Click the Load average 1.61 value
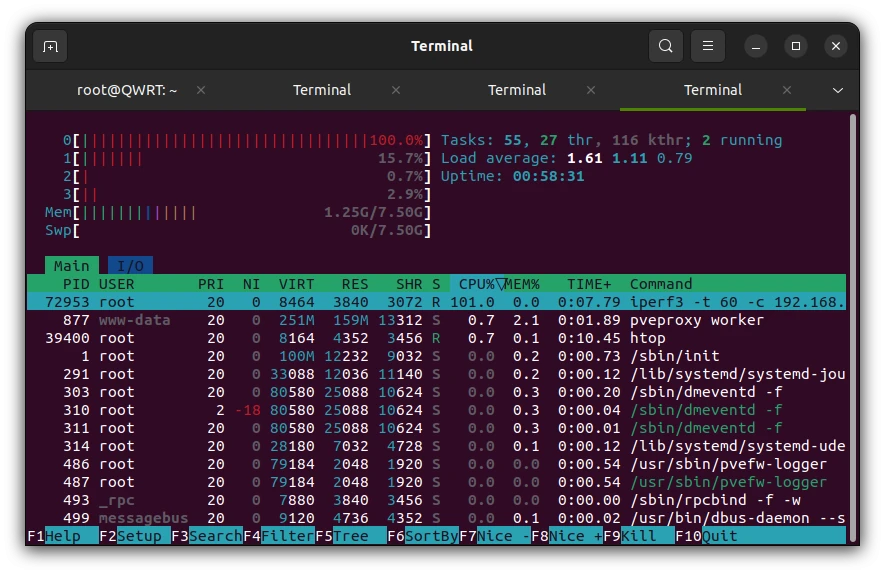This screenshot has height=574, width=885. click(x=585, y=158)
